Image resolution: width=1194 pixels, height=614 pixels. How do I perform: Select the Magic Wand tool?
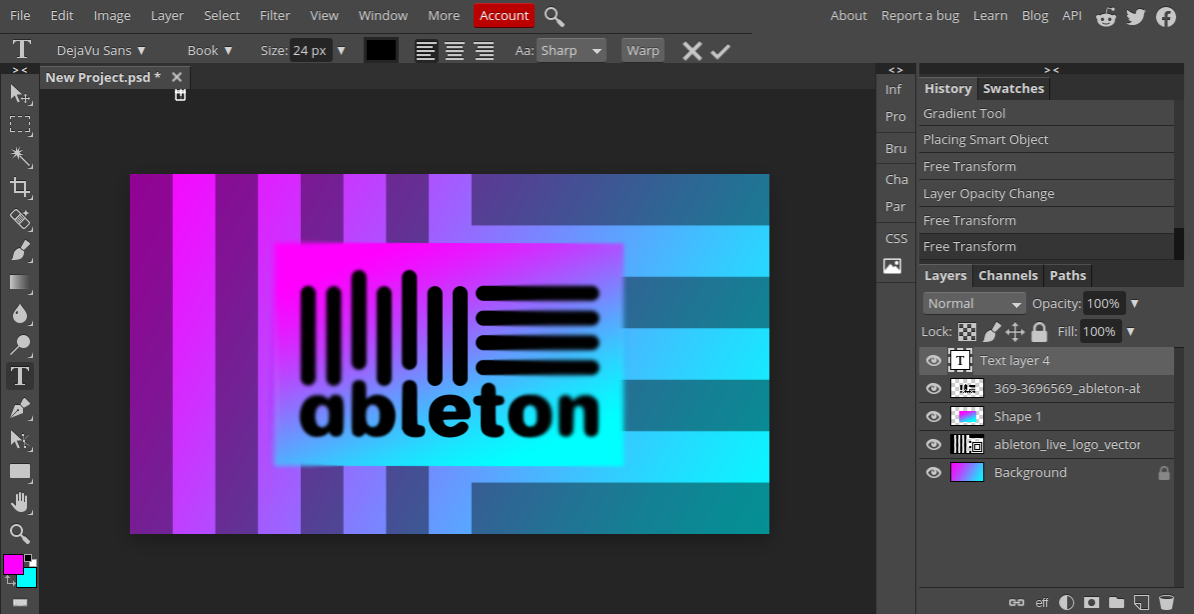[x=20, y=157]
